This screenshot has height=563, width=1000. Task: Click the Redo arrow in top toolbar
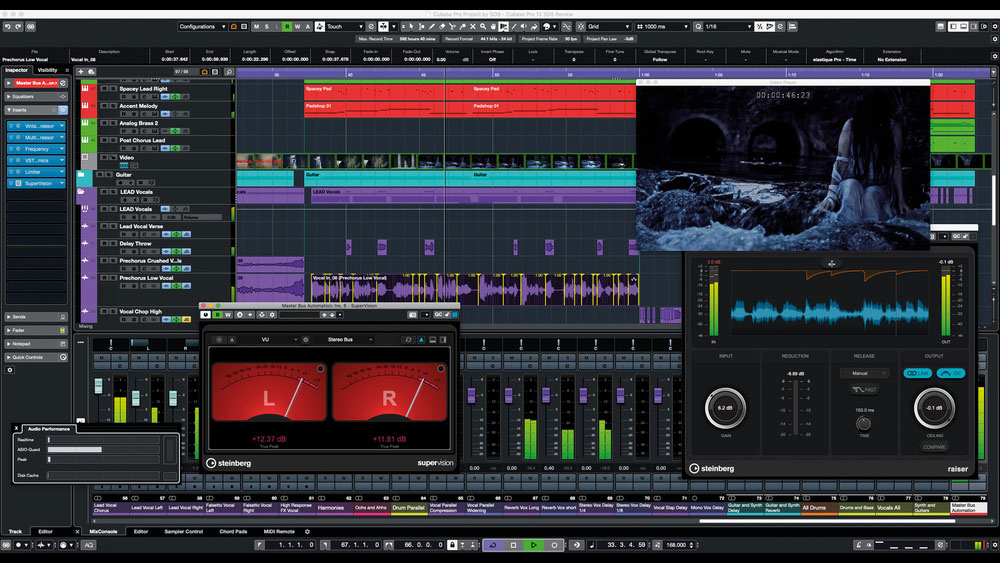pyautogui.click(x=18, y=26)
